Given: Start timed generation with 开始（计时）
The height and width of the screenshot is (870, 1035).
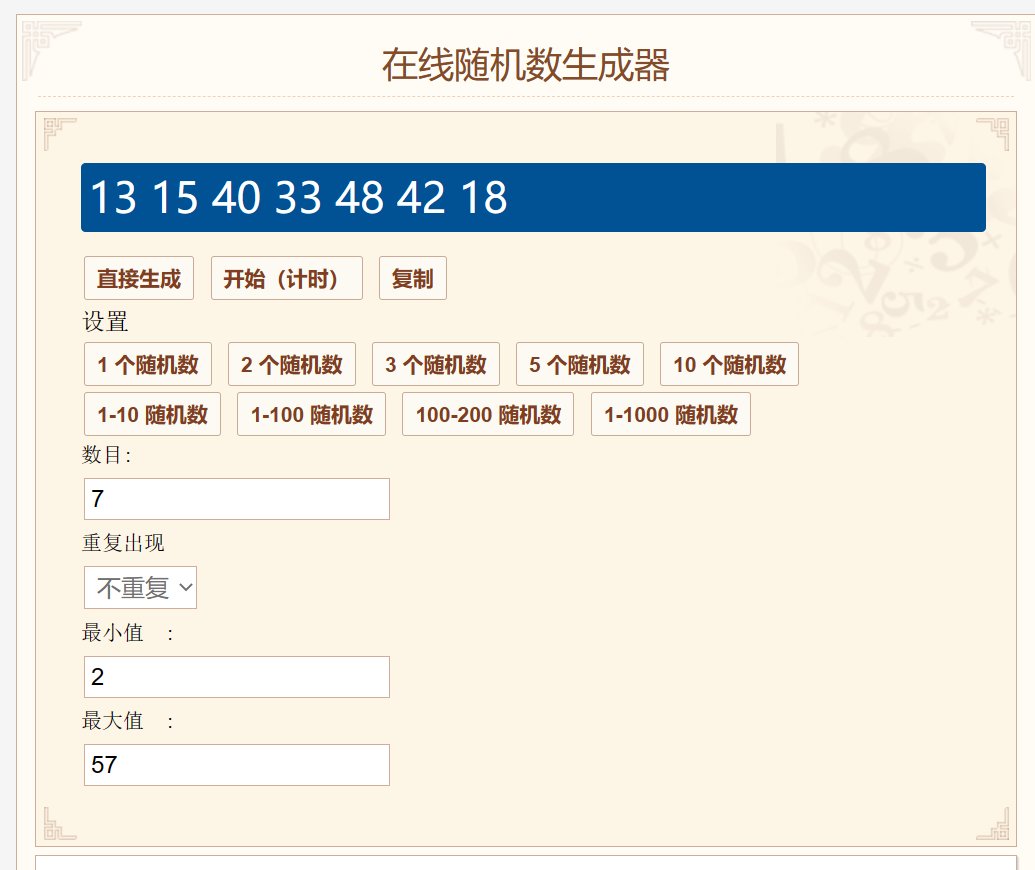Looking at the screenshot, I should 286,278.
